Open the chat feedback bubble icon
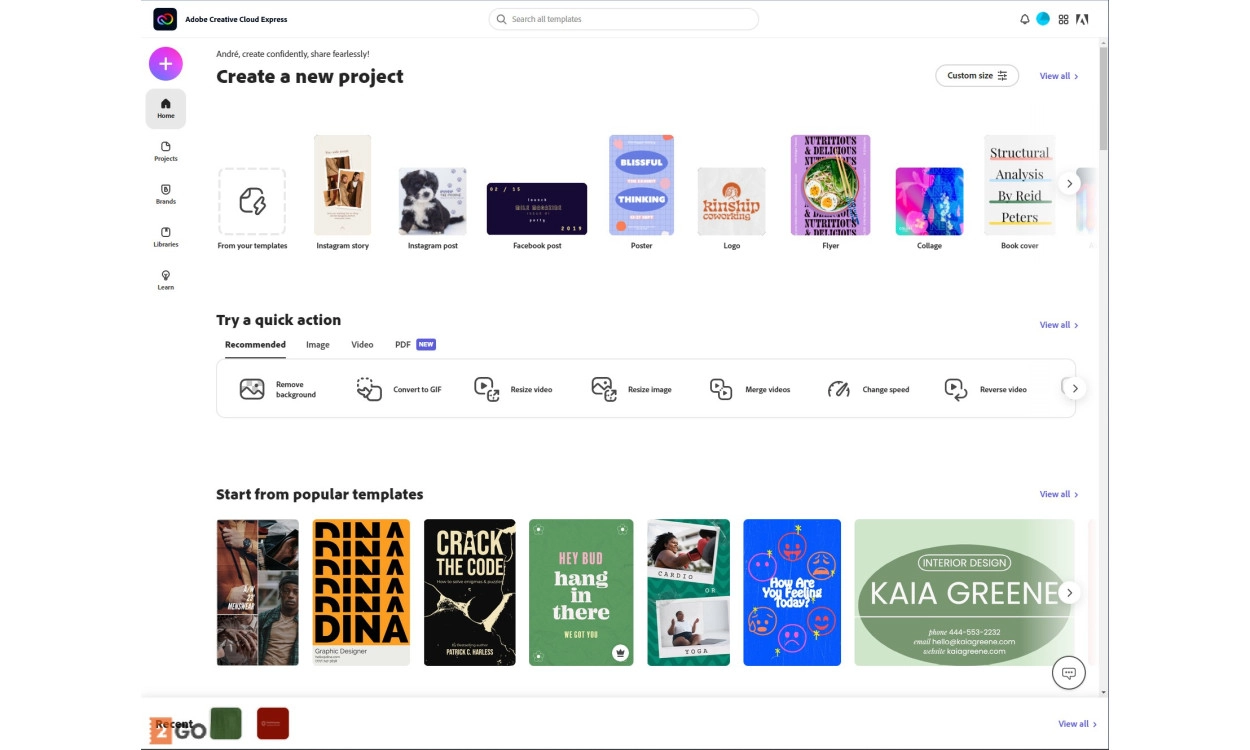Screen dimensions: 1250x750 tap(1068, 673)
